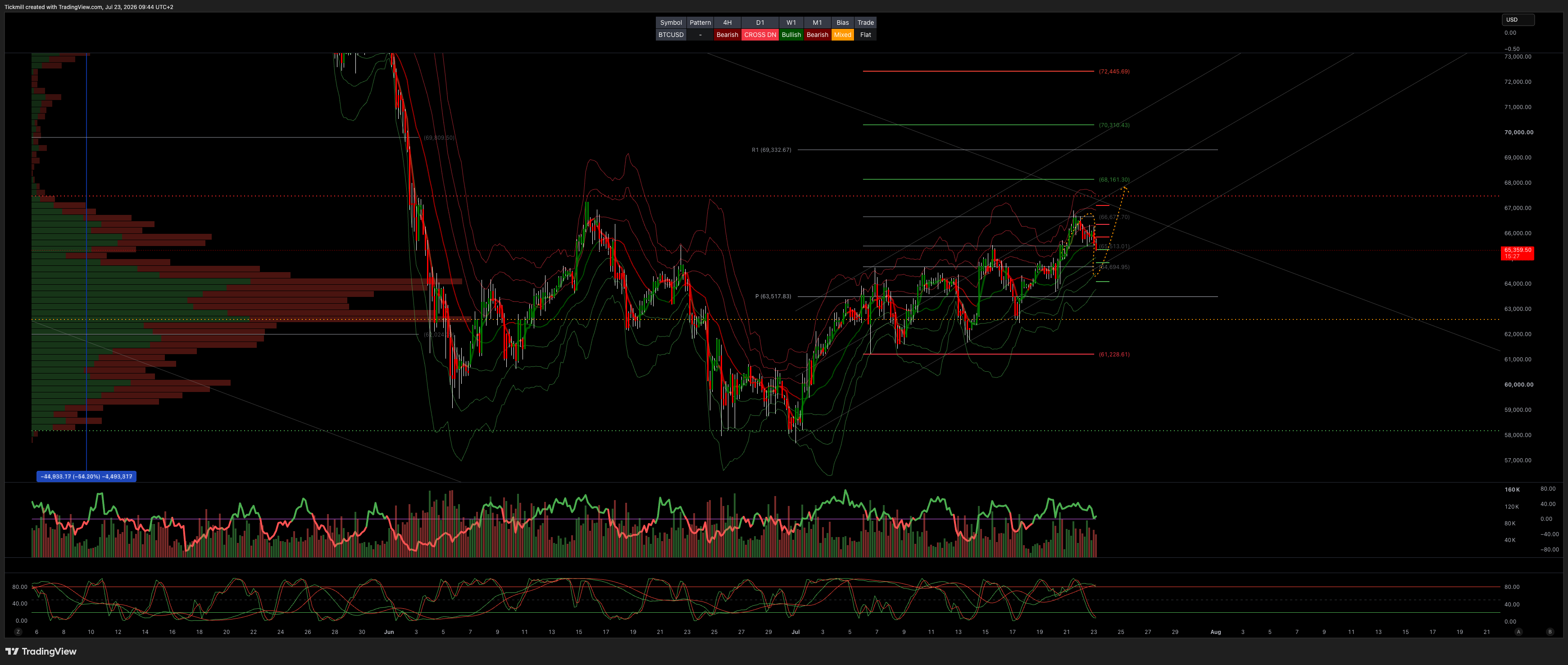Select the W1 header cell
The image size is (1568, 665).
coord(791,23)
